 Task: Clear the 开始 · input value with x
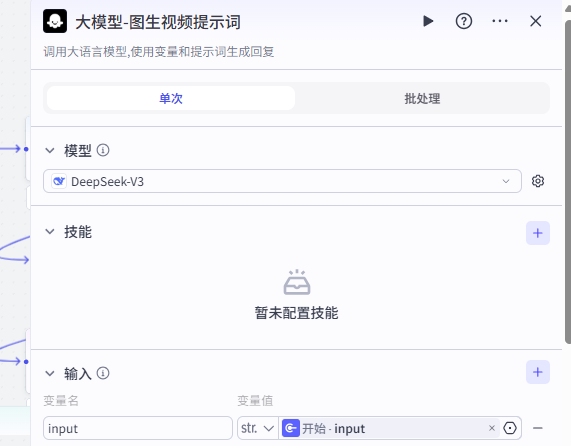click(492, 428)
